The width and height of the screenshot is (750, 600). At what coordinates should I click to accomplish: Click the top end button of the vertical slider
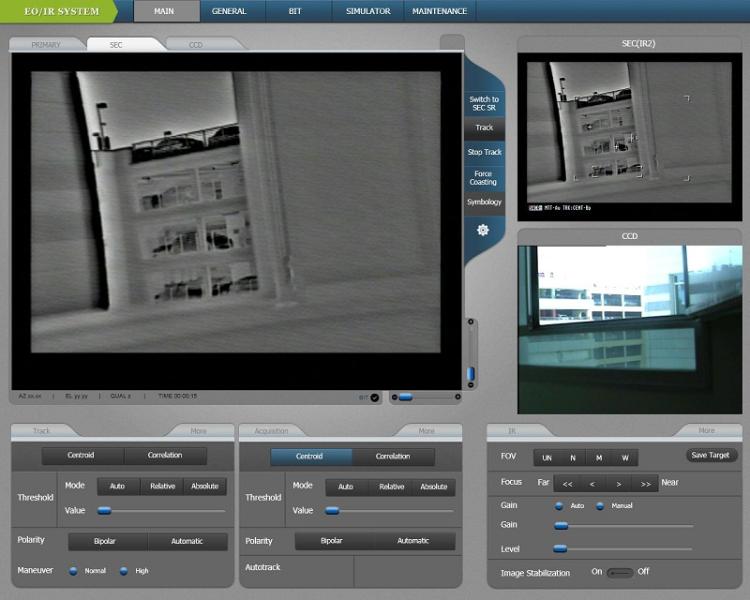[471, 322]
